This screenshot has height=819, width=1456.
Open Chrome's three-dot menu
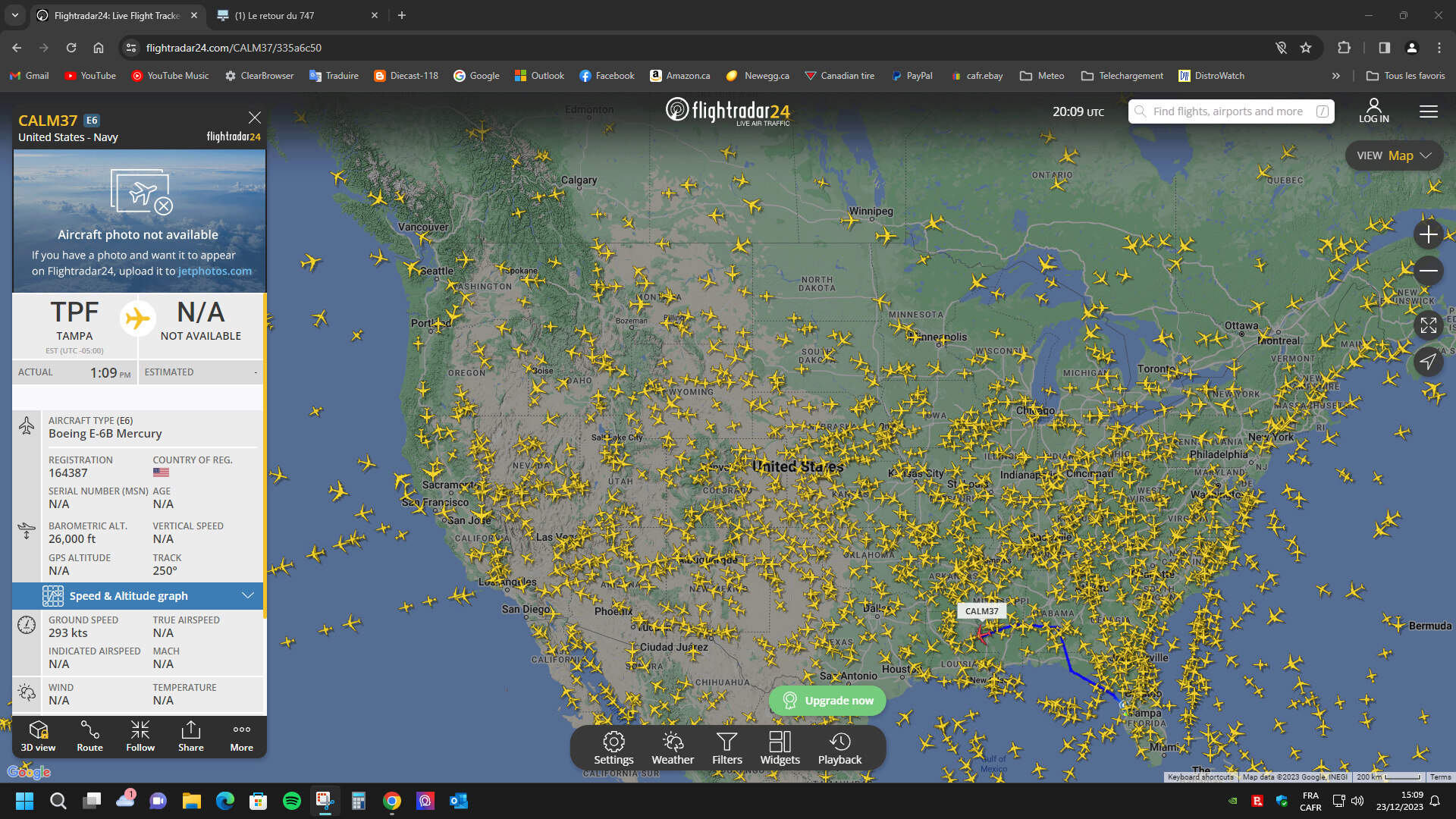1439,48
